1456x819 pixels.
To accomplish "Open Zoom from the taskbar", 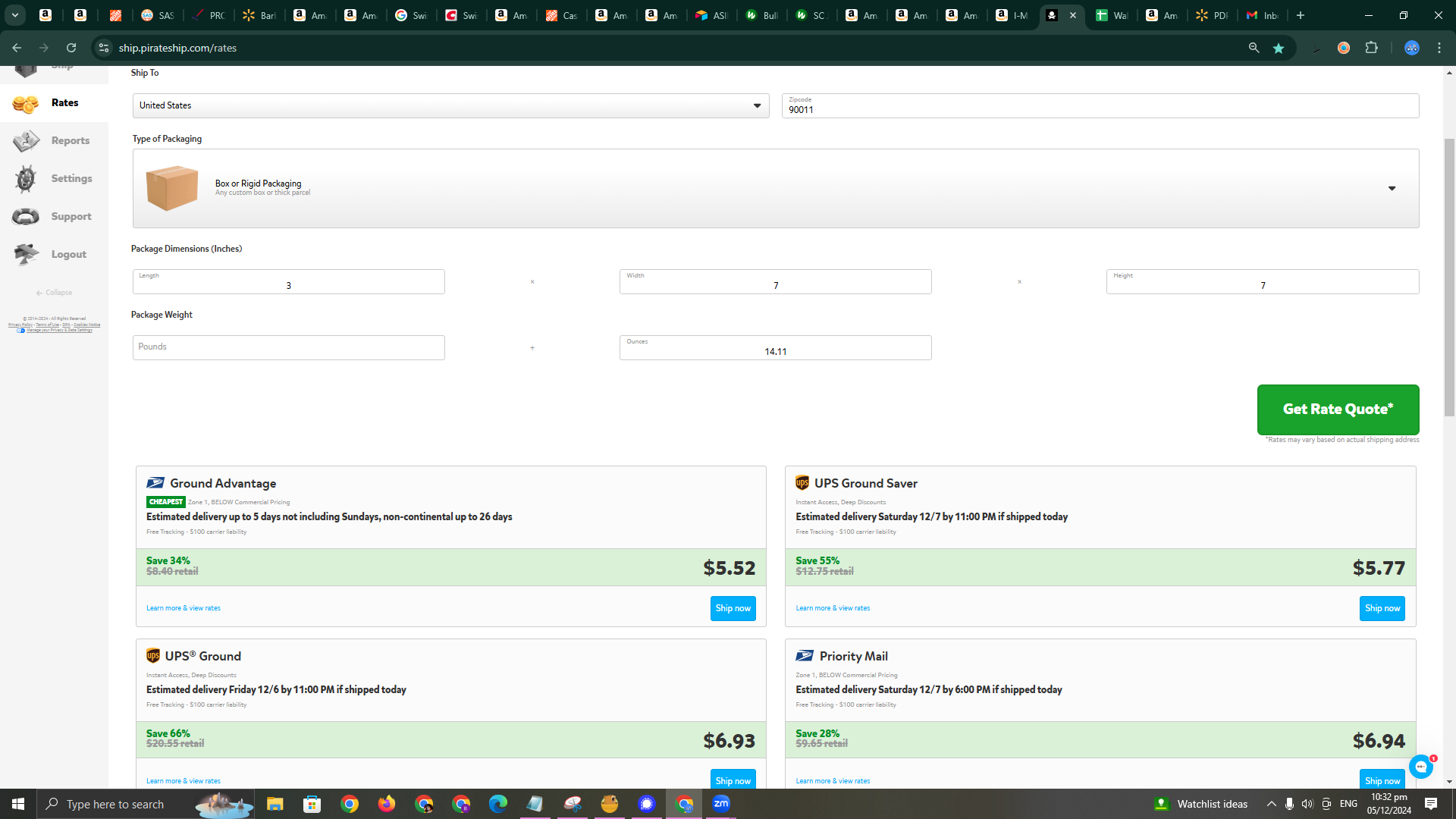I will [720, 804].
